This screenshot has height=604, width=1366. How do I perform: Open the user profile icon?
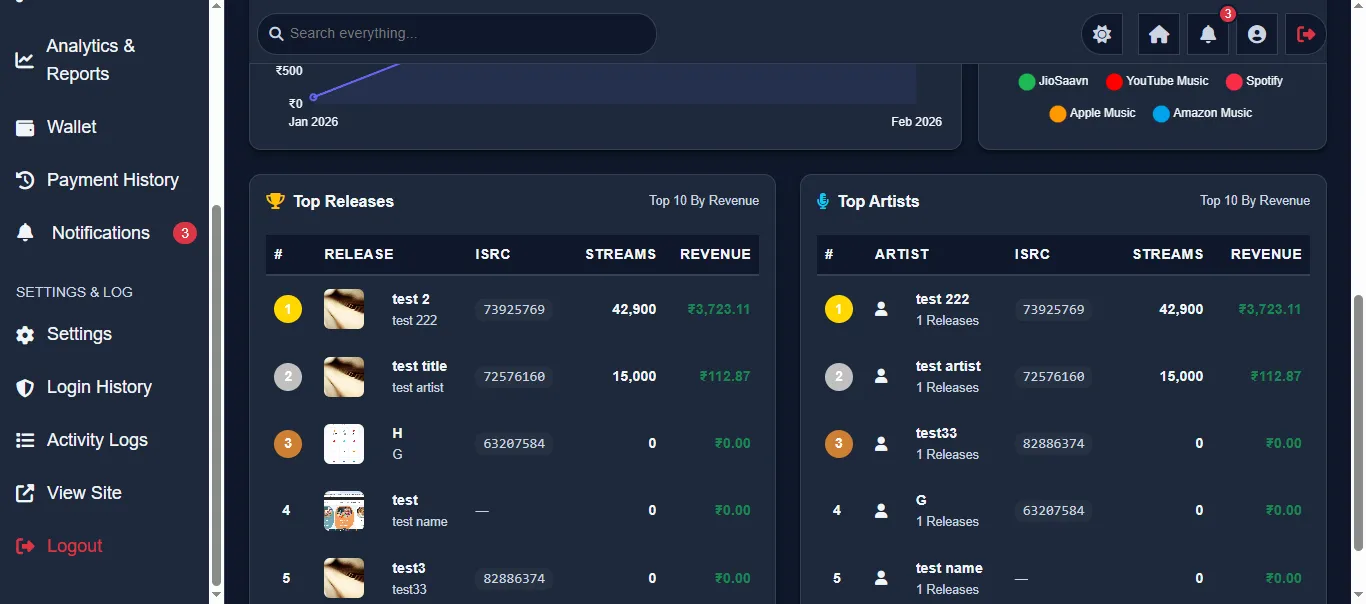(x=1257, y=34)
